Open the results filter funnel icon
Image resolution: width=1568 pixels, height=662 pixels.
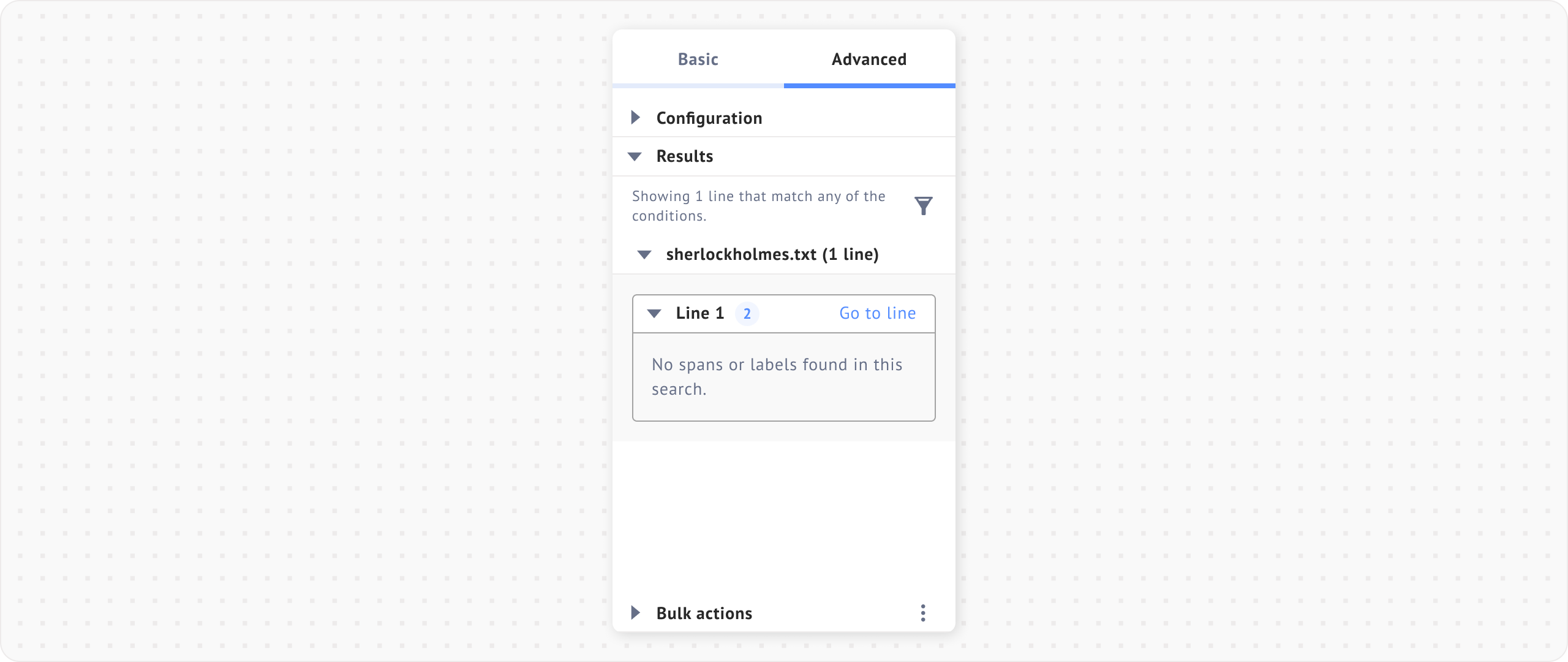pos(923,205)
